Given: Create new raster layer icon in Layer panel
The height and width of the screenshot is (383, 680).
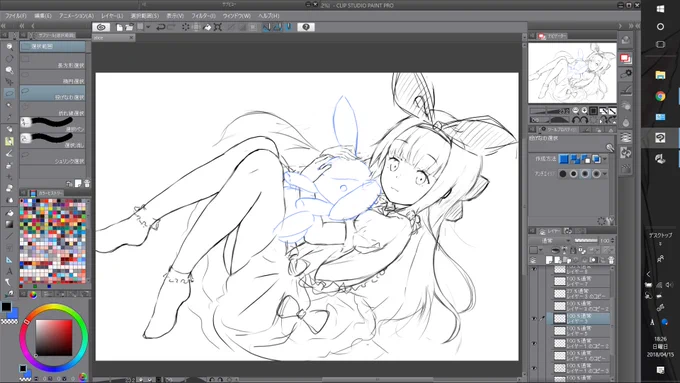Looking at the screenshot, I should 549,260.
